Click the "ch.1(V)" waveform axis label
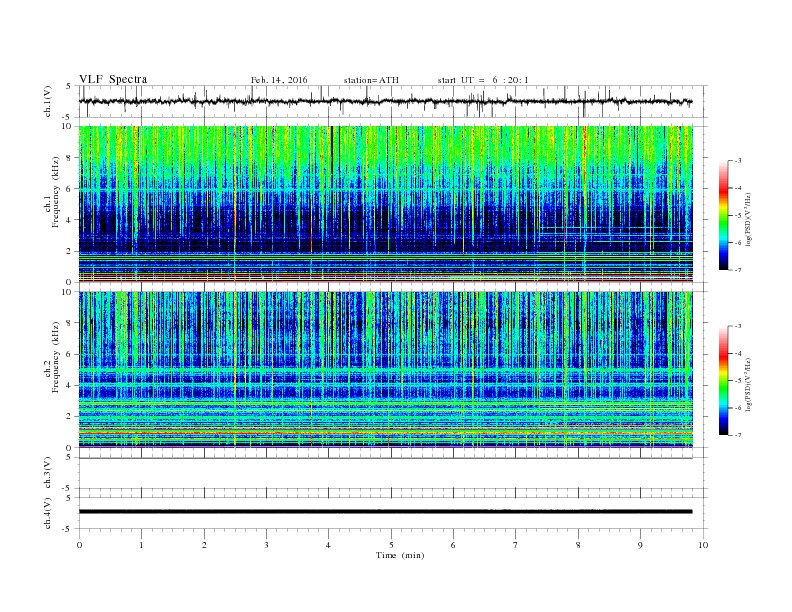This screenshot has width=792, height=612. pos(48,101)
